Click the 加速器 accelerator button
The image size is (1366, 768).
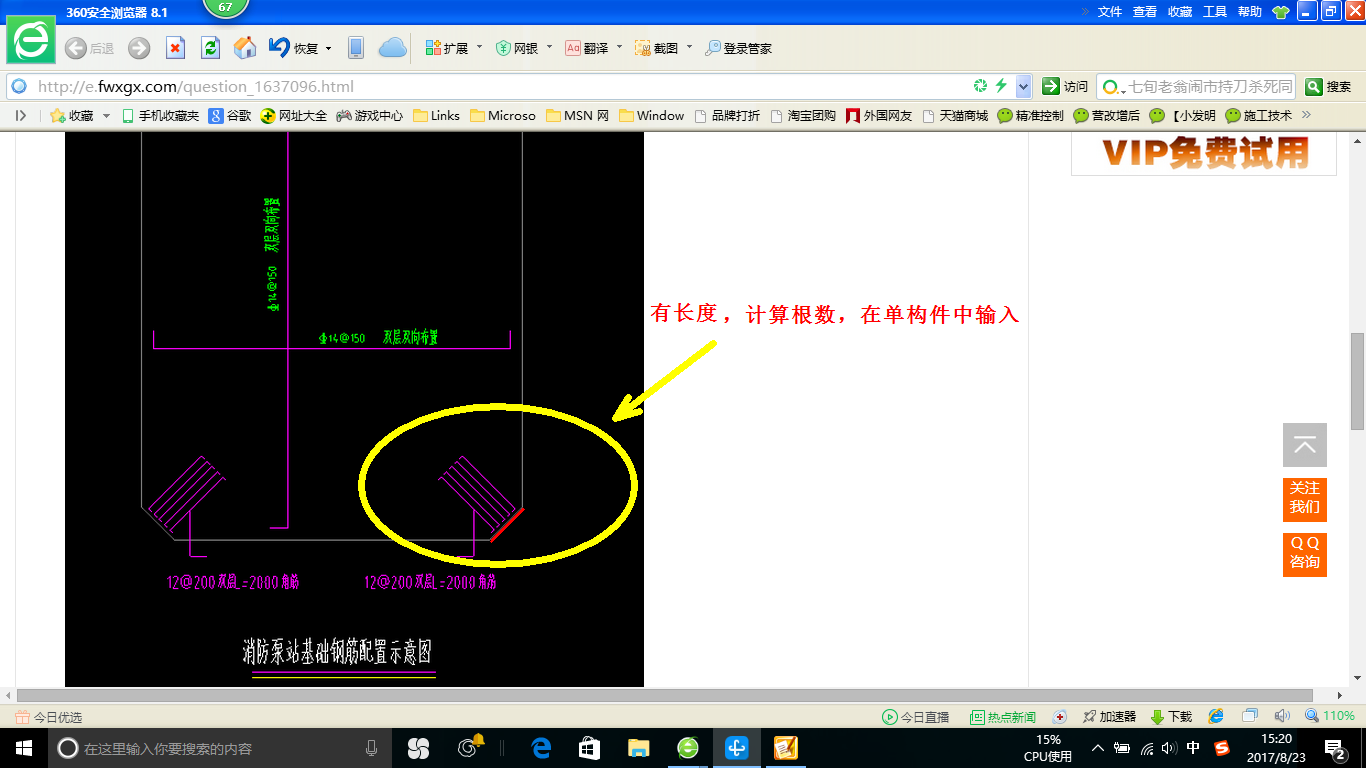tap(1109, 717)
